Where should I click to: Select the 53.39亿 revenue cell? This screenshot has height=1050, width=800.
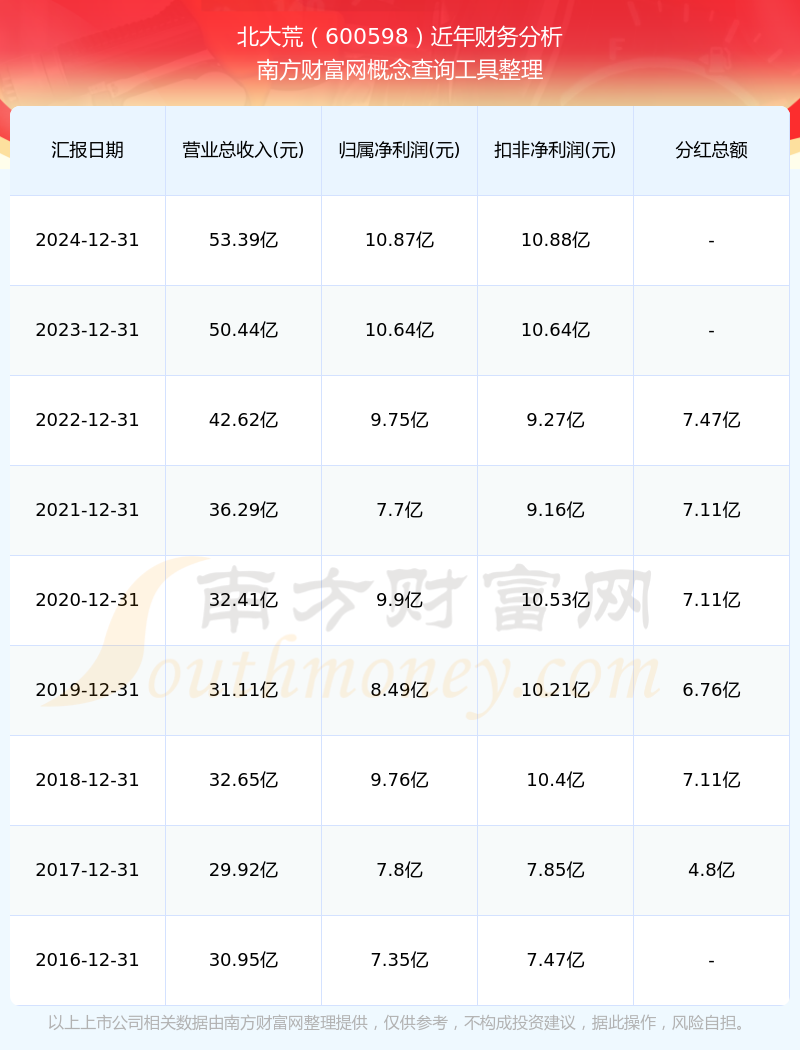[x=244, y=240]
